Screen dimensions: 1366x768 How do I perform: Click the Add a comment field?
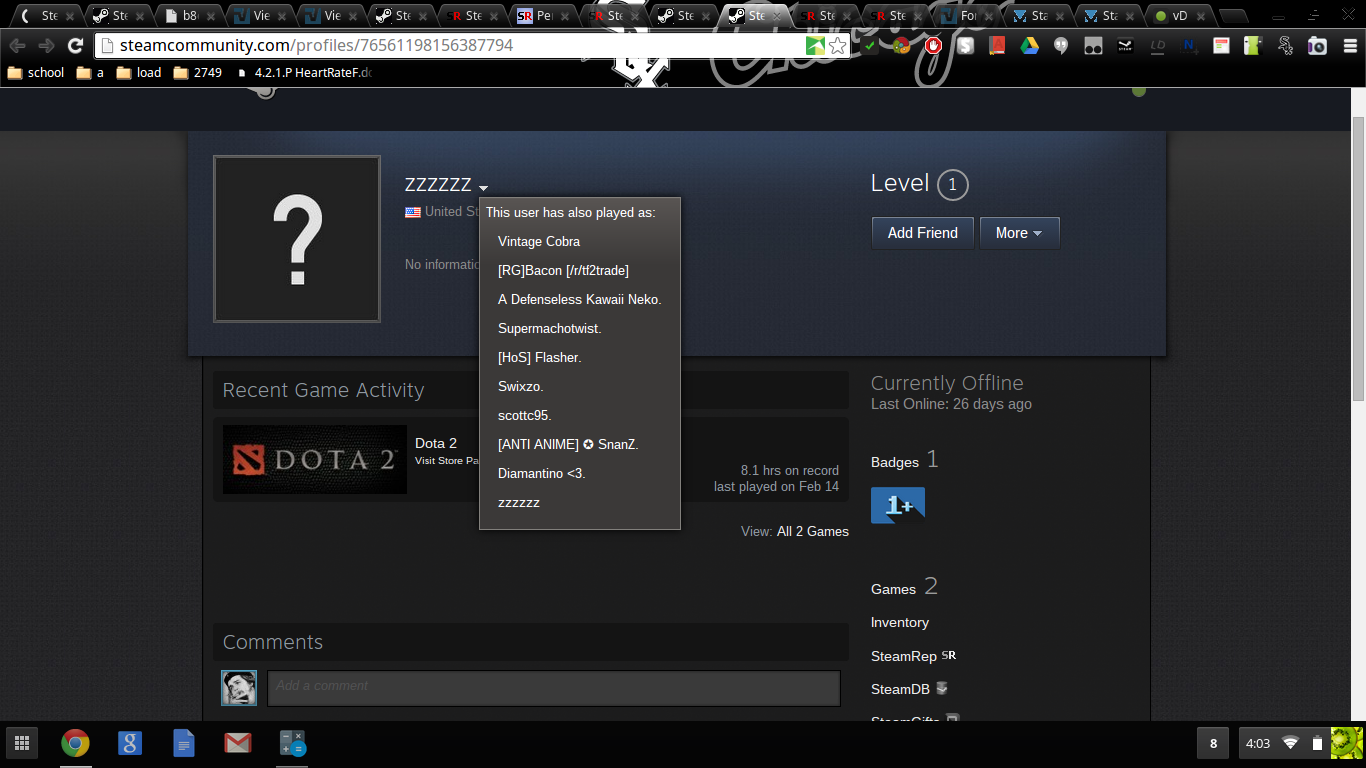[x=554, y=688]
